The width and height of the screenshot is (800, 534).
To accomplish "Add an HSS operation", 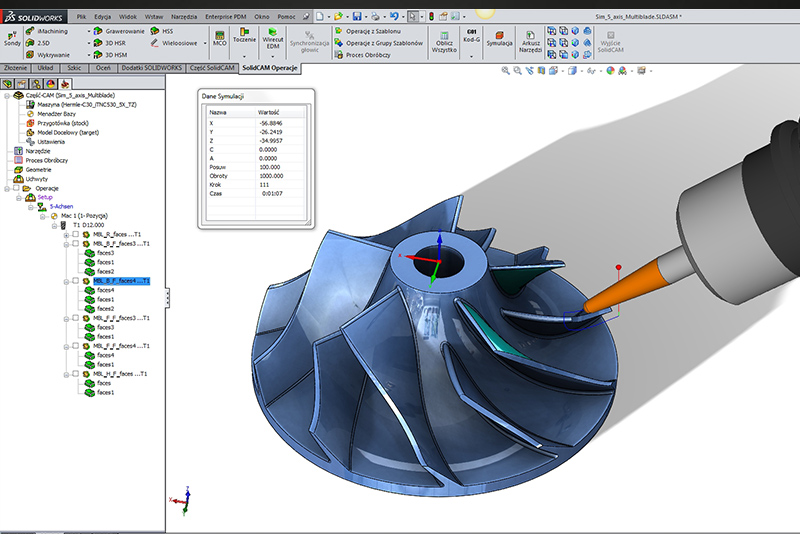I will coord(162,31).
